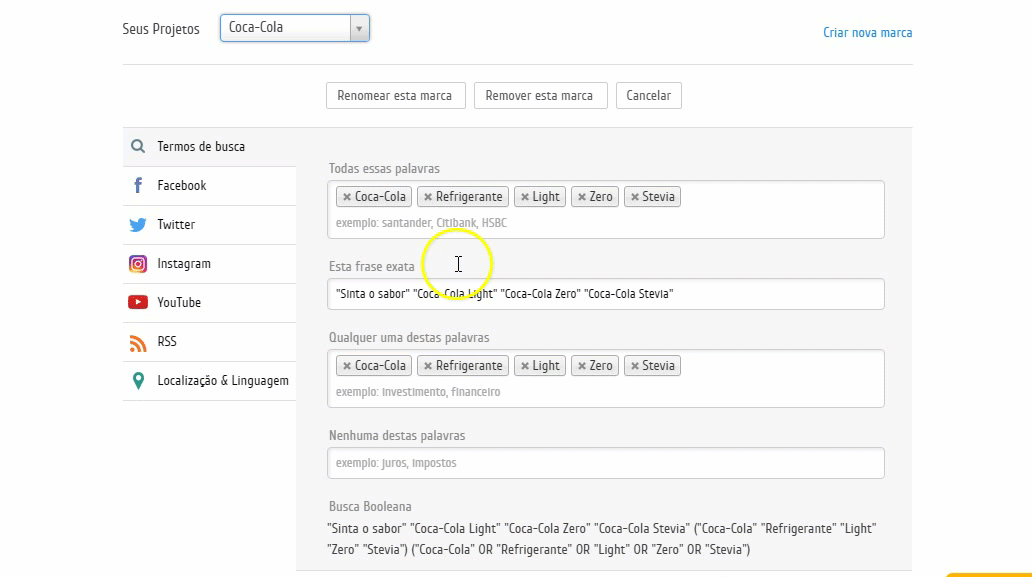Click the Remover esta marca button

[539, 96]
